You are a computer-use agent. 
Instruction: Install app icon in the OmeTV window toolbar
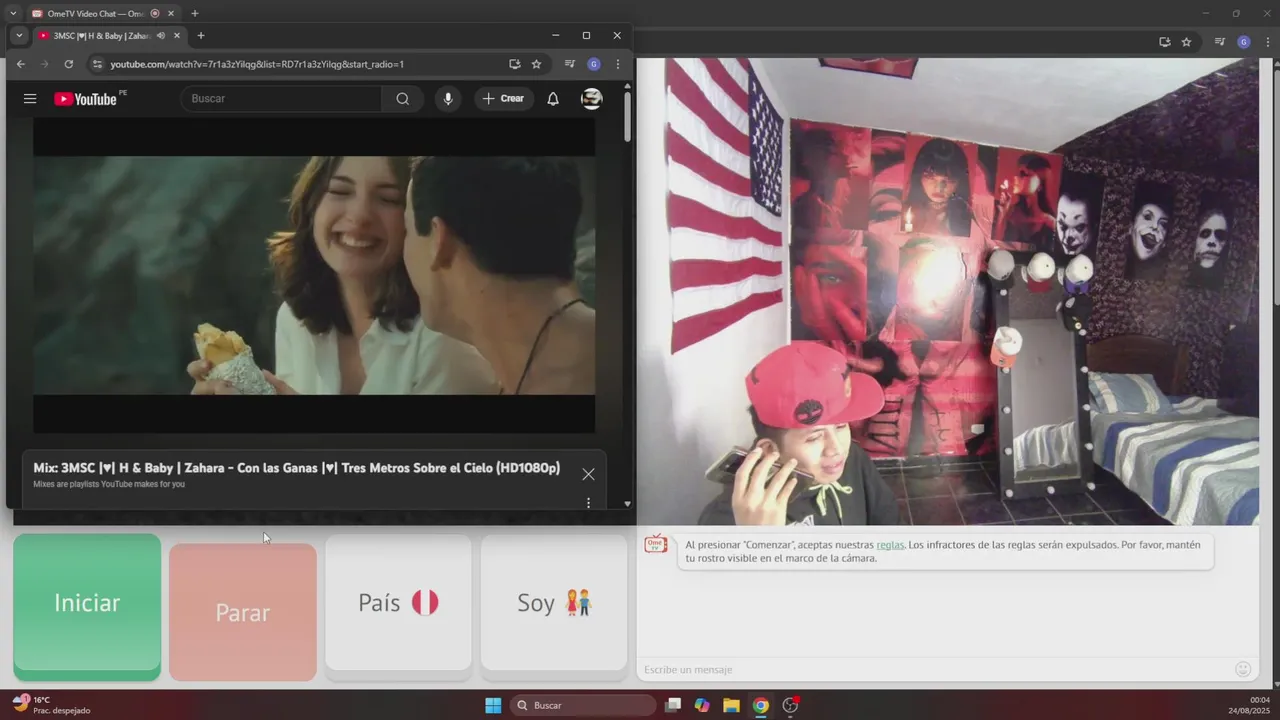1164,42
